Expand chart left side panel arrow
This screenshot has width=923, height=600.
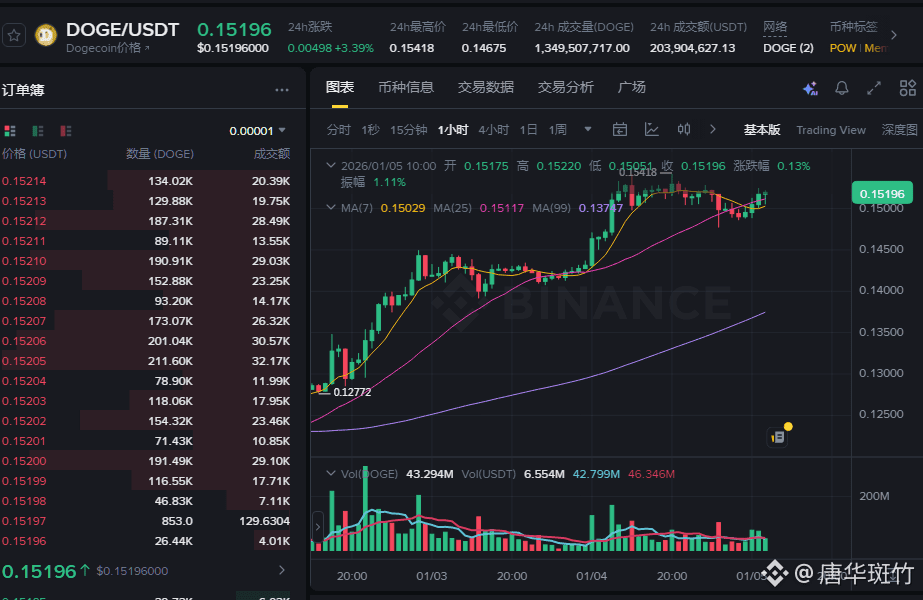pyautogui.click(x=317, y=526)
